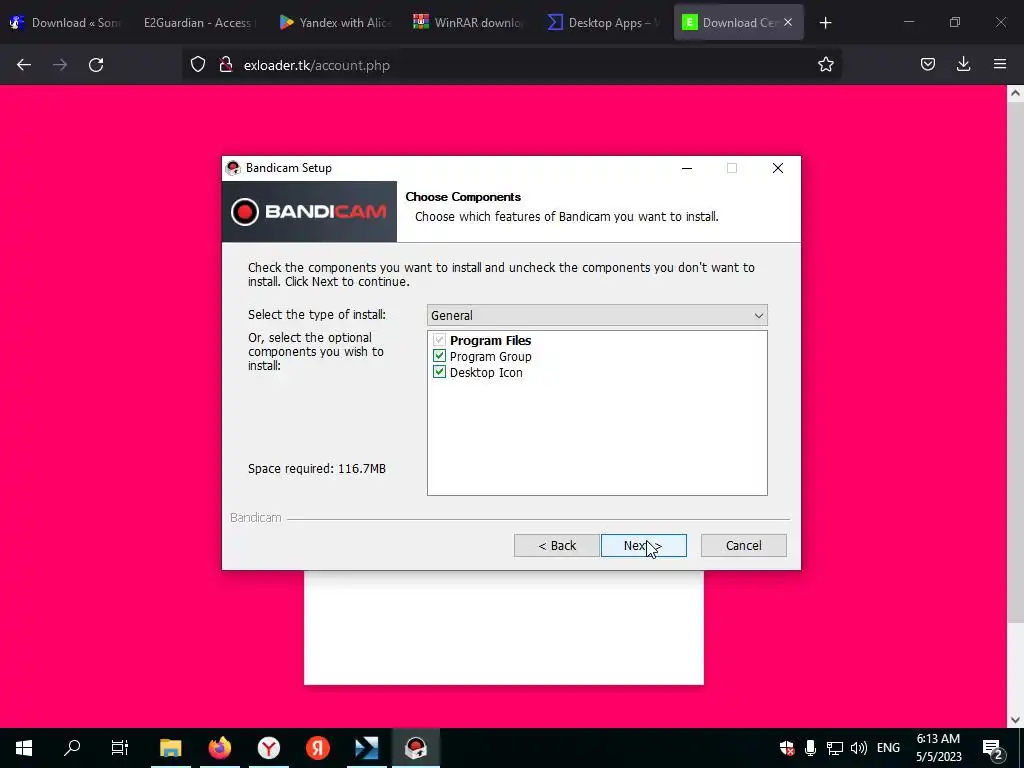Click Next in Bandicam Setup
1024x768 pixels.
click(x=643, y=545)
